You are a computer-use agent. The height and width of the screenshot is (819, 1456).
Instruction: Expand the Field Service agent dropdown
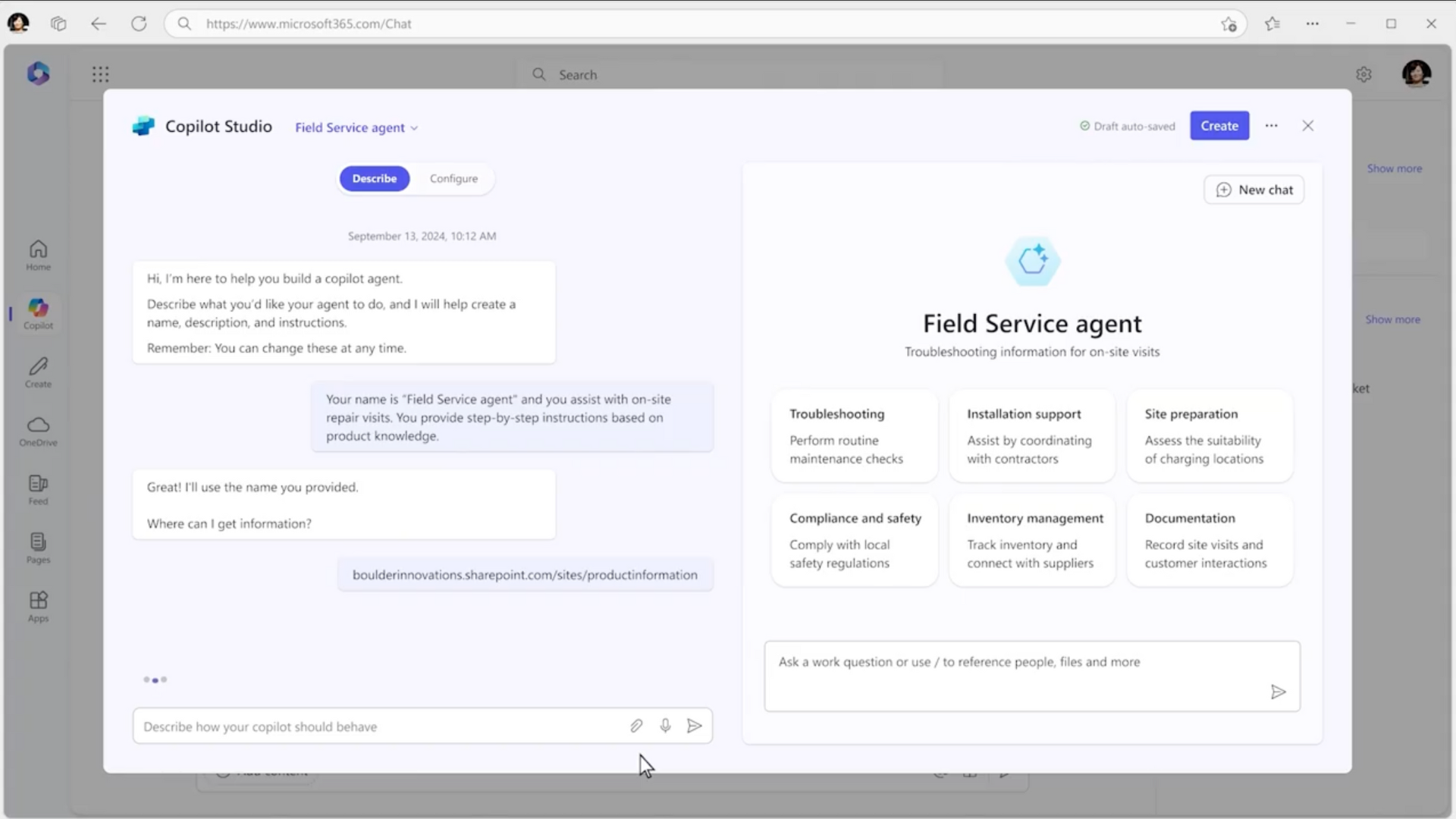coord(356,128)
